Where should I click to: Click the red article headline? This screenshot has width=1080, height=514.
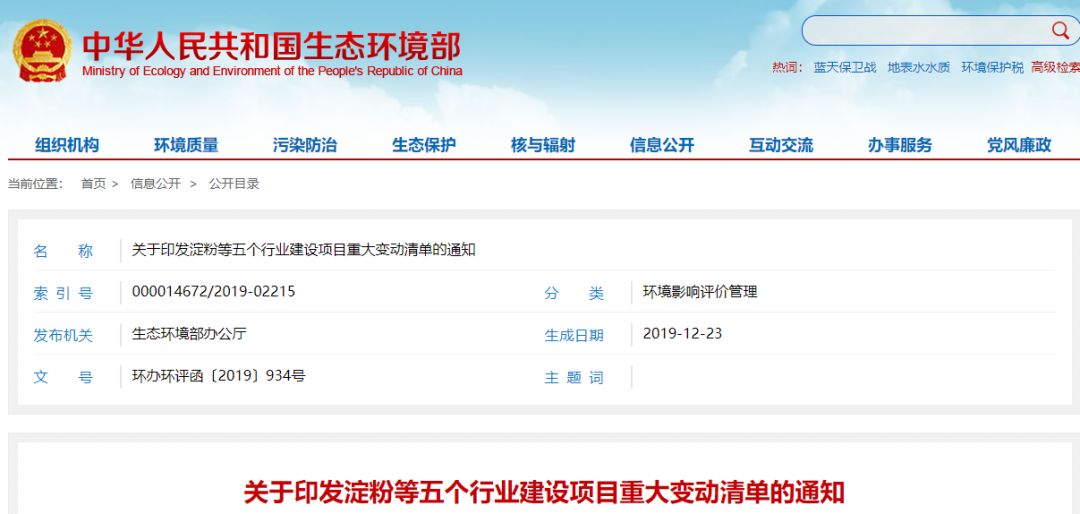point(544,493)
